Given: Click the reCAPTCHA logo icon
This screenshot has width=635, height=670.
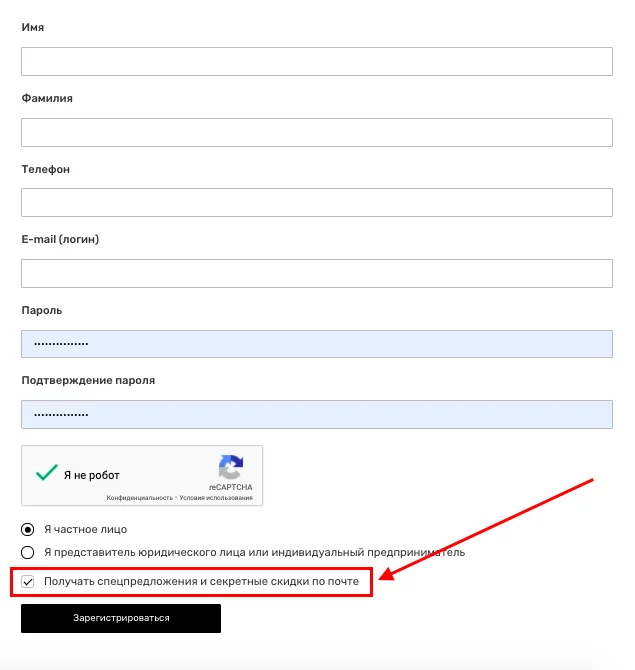Looking at the screenshot, I should click(231, 468).
